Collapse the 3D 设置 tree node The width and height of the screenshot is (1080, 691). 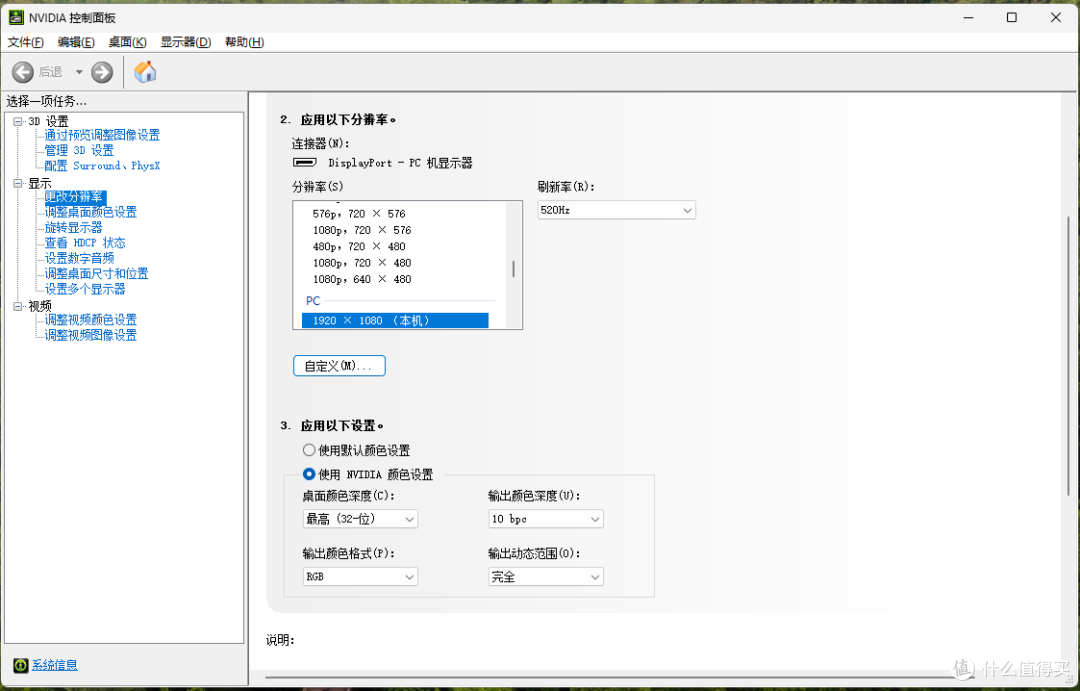[18, 121]
